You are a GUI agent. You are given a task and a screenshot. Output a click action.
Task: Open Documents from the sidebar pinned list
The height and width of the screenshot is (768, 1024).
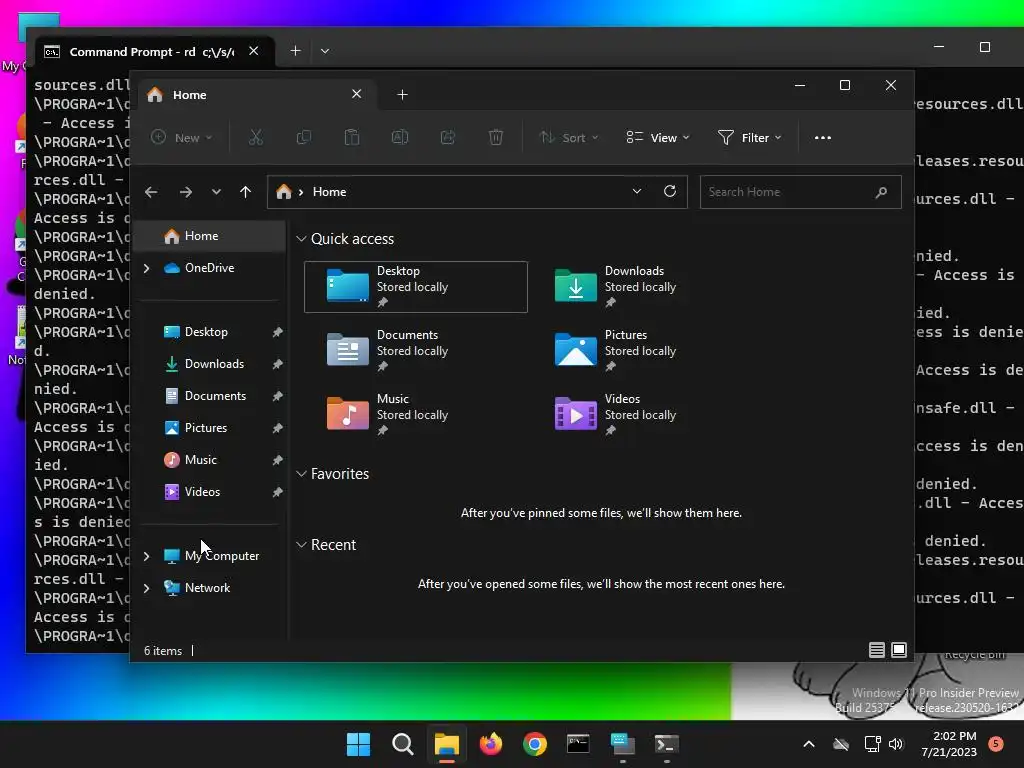(x=215, y=396)
